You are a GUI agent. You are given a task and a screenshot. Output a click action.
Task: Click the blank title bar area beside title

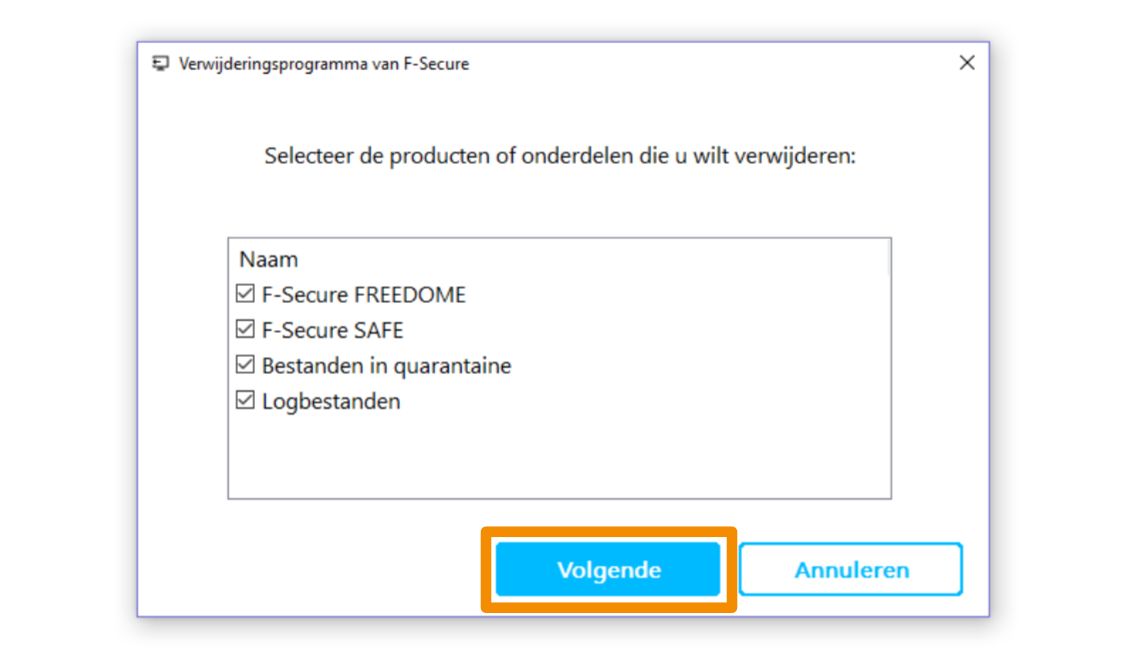point(700,64)
